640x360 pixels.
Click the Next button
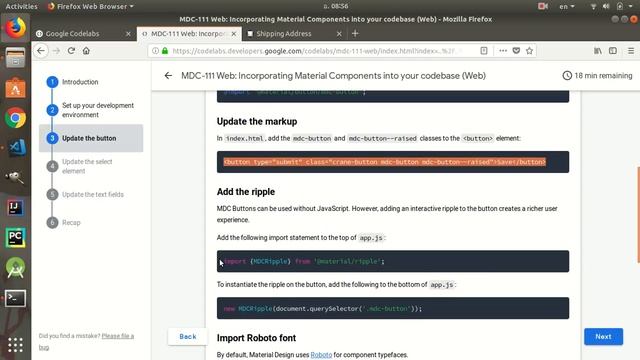(603, 336)
